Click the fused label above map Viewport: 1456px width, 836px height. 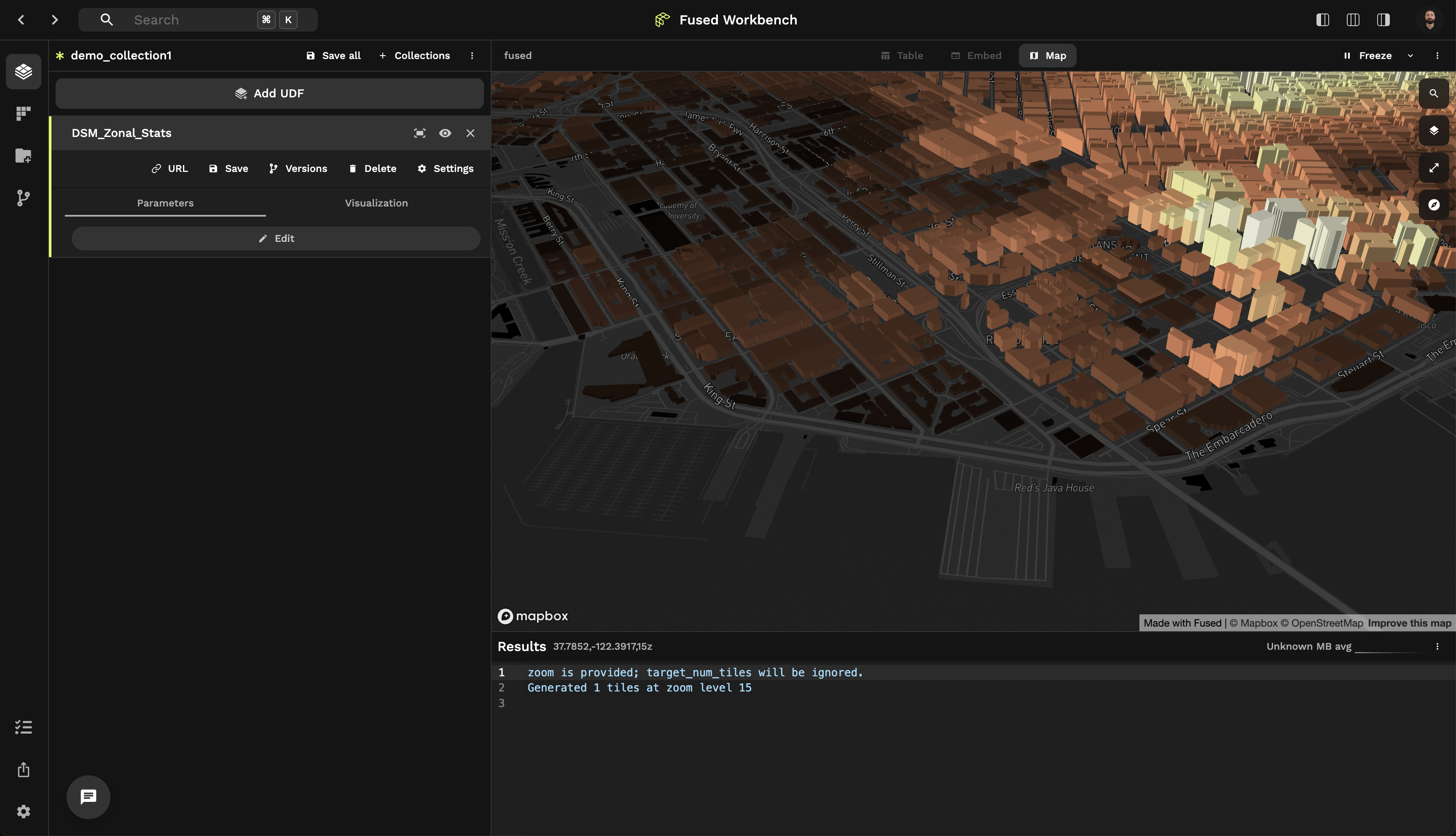518,56
